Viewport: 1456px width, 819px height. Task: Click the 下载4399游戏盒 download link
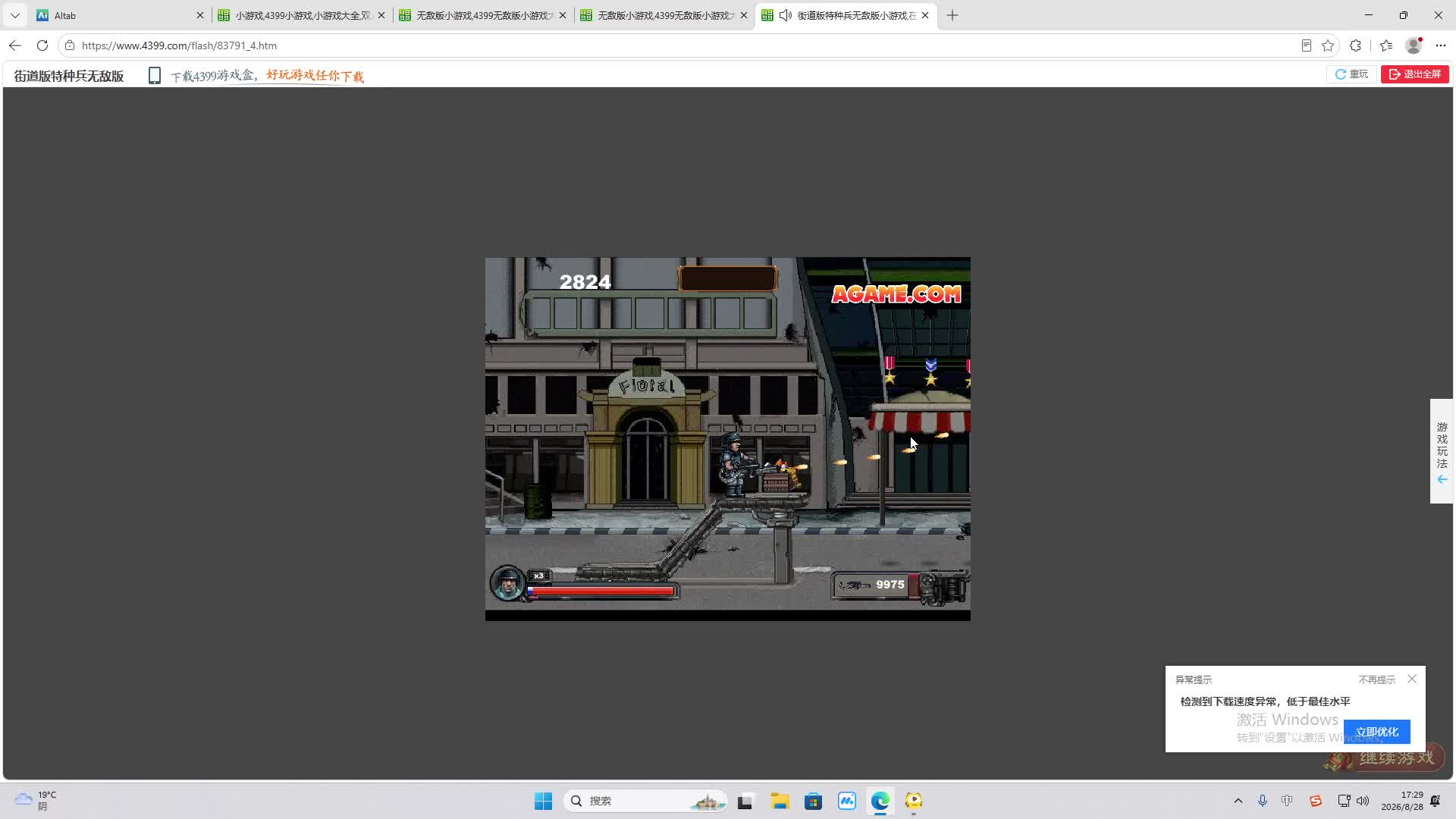pyautogui.click(x=267, y=76)
